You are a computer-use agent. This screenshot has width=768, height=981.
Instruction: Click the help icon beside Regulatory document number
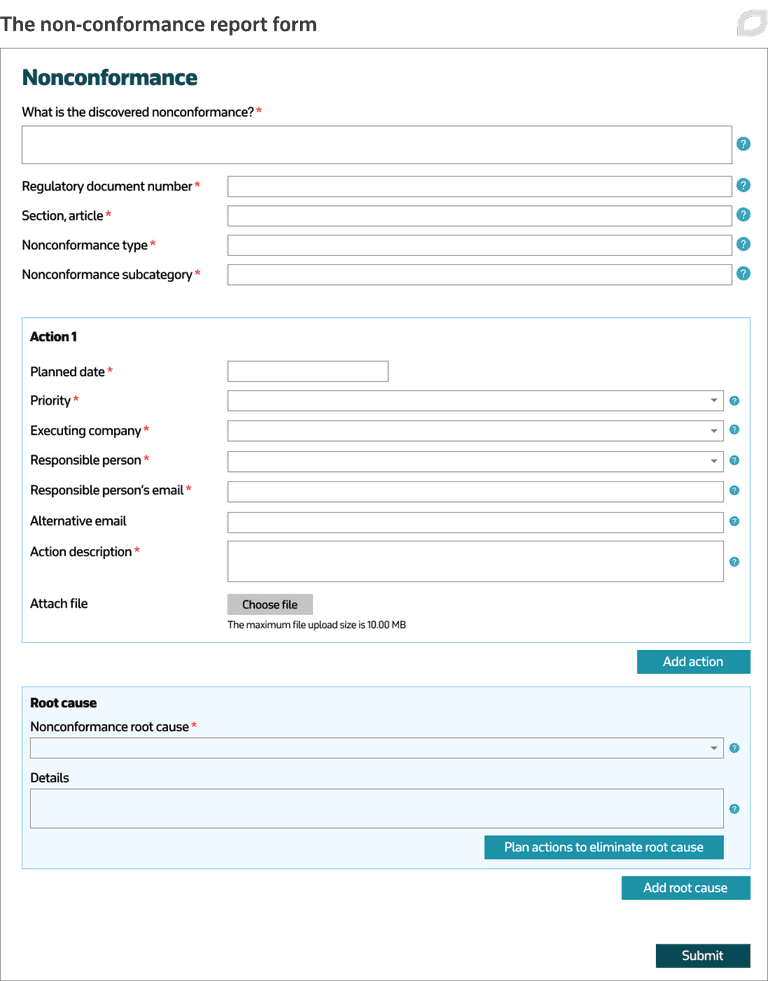[743, 185]
